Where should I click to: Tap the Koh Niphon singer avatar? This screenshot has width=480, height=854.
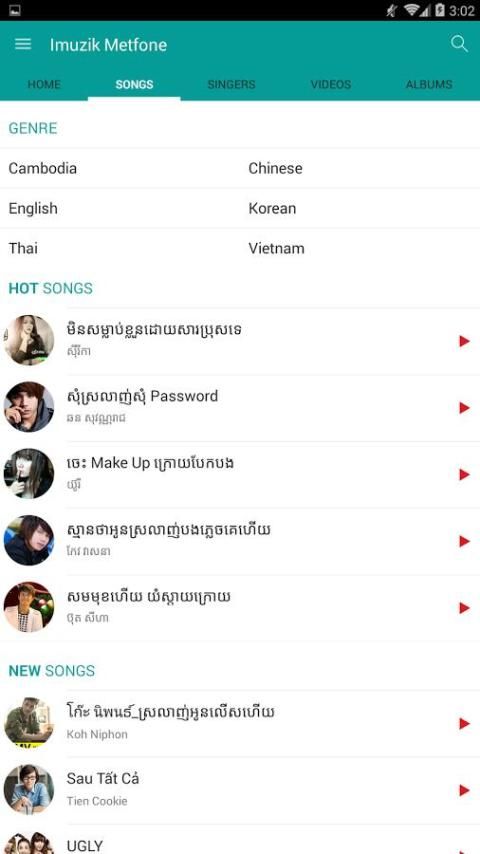(29, 723)
